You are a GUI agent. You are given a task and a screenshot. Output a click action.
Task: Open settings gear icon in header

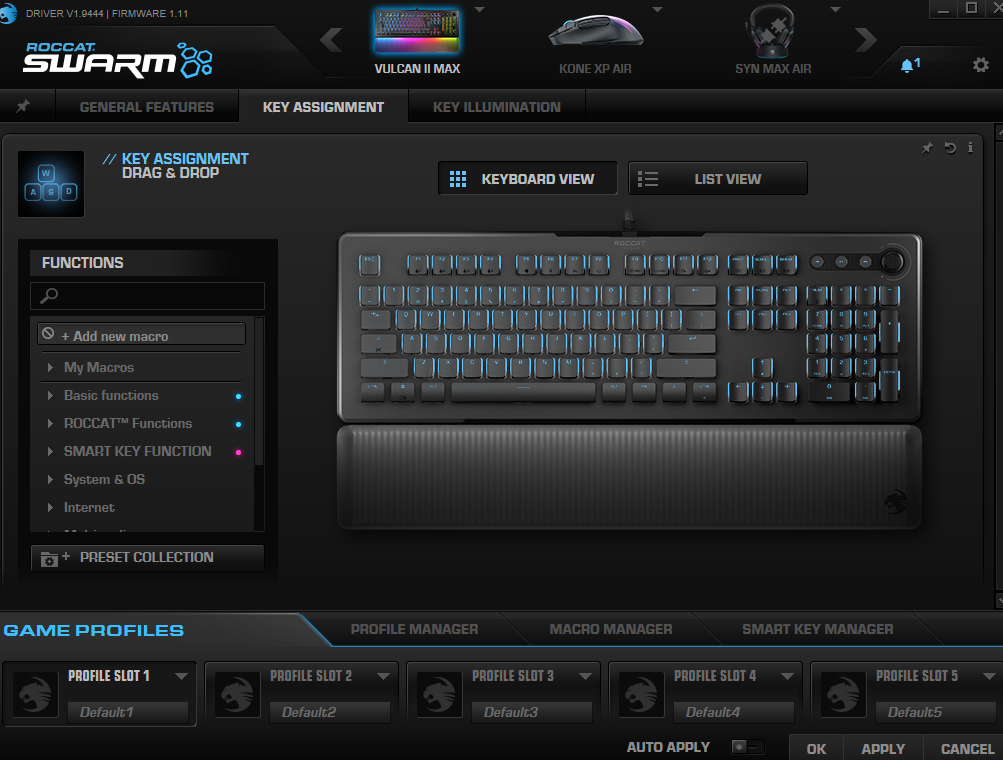coord(980,65)
